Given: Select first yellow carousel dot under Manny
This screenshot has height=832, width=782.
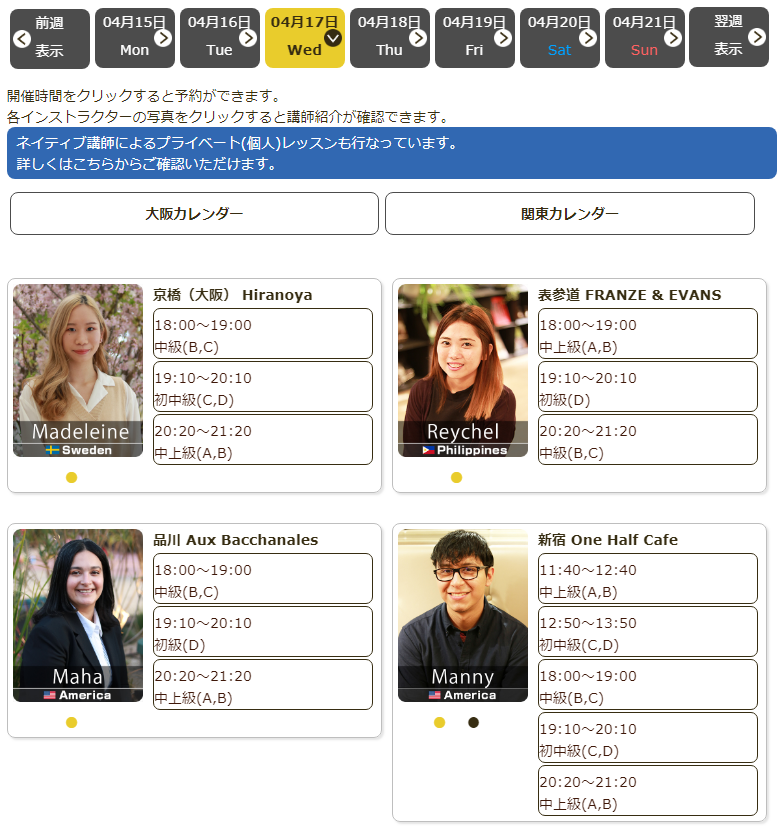Looking at the screenshot, I should pos(439,722).
